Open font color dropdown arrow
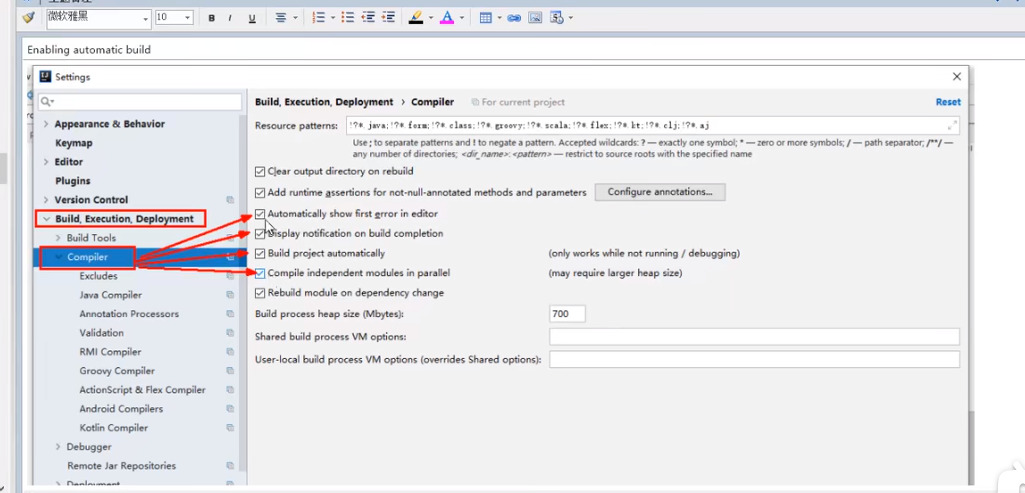Screen dimensions: 1025x493 [x=462, y=18]
